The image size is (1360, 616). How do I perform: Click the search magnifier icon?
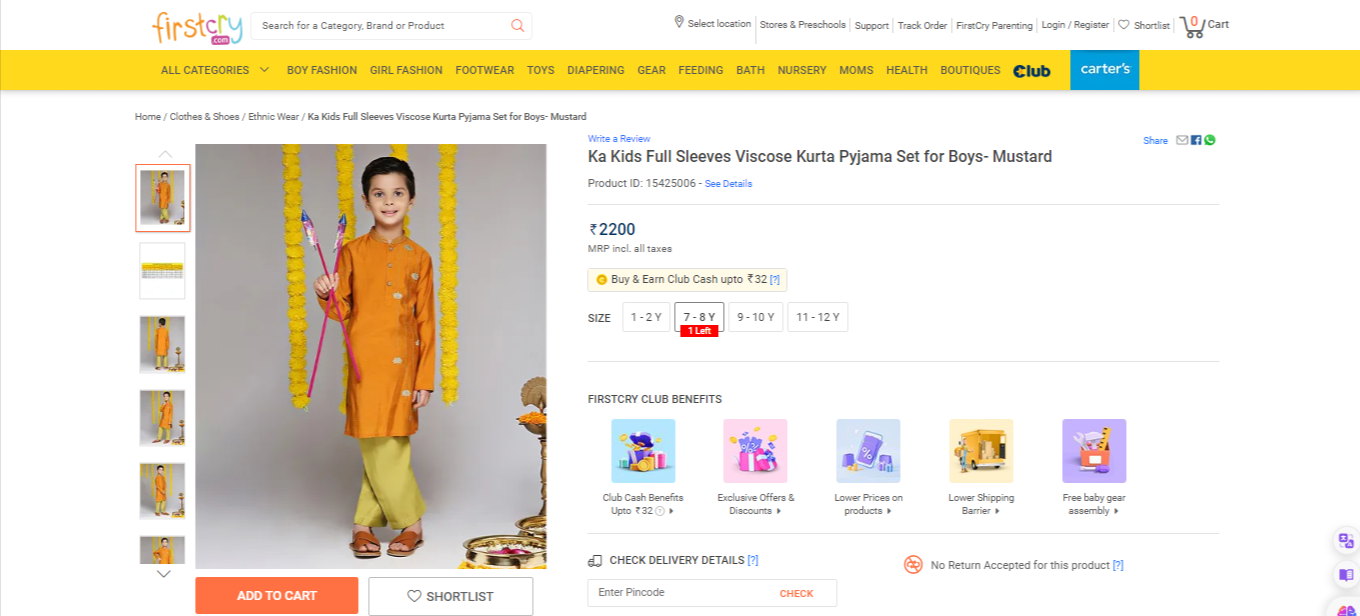517,26
